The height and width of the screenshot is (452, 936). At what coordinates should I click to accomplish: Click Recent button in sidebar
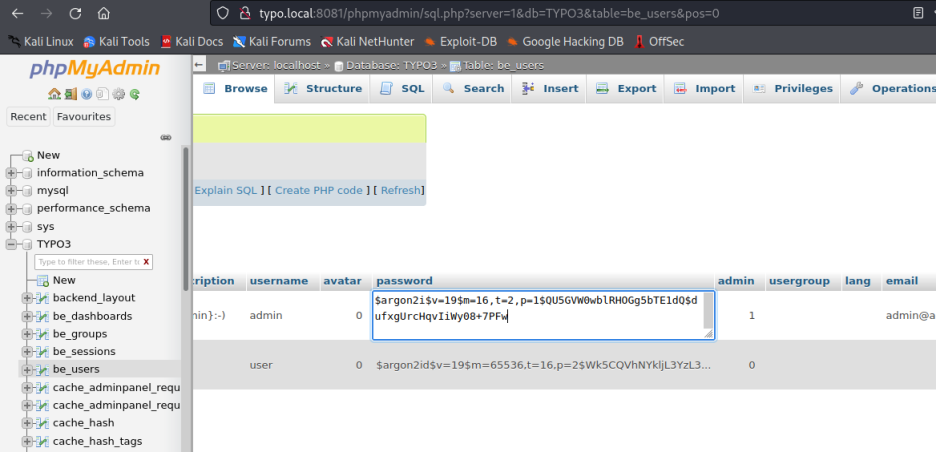[28, 116]
